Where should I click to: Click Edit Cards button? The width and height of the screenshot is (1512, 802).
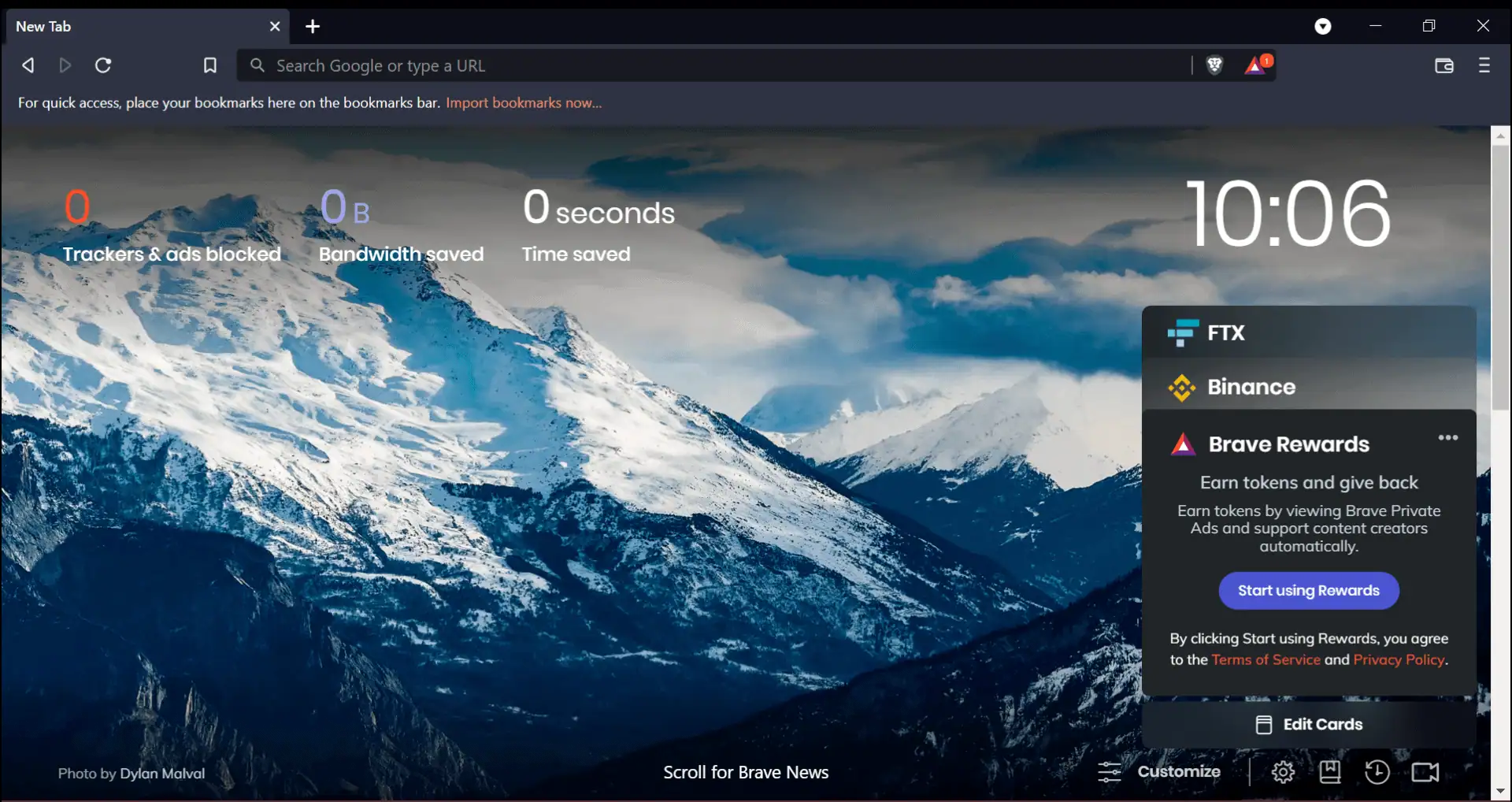click(x=1309, y=724)
